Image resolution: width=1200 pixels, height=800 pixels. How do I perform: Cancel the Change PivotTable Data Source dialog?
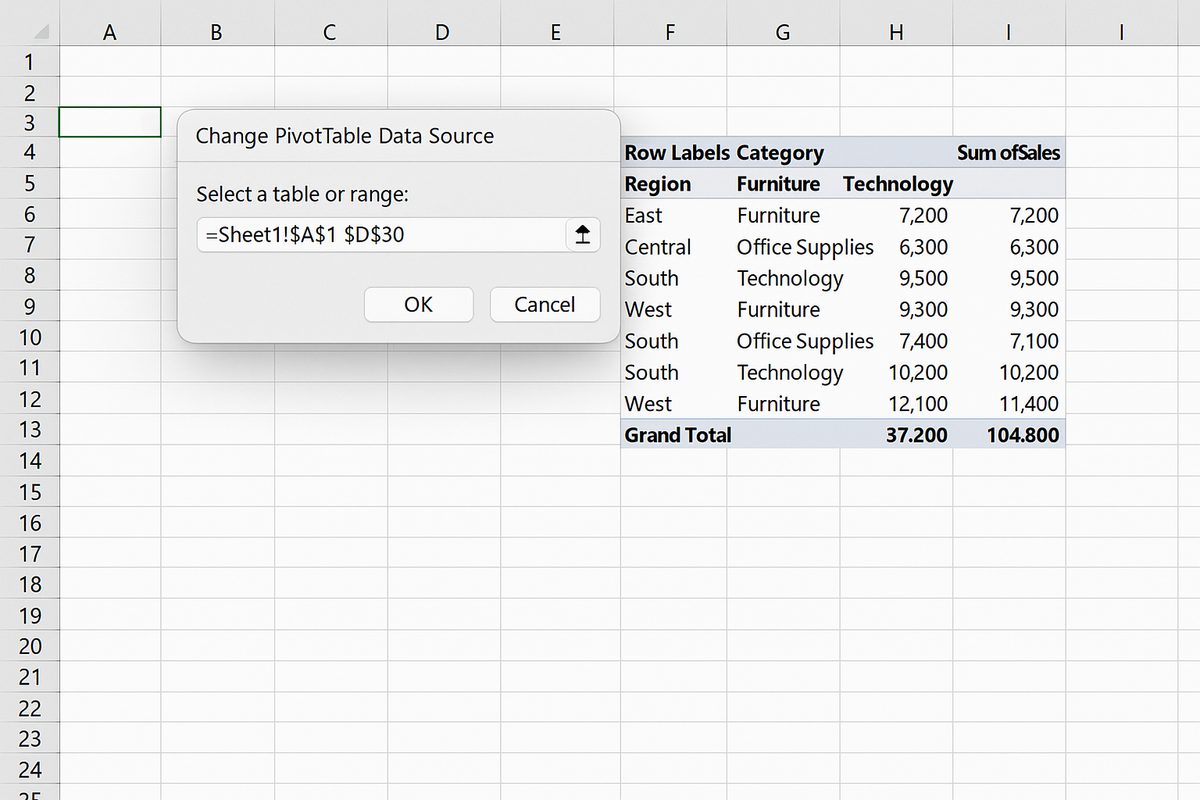click(544, 305)
